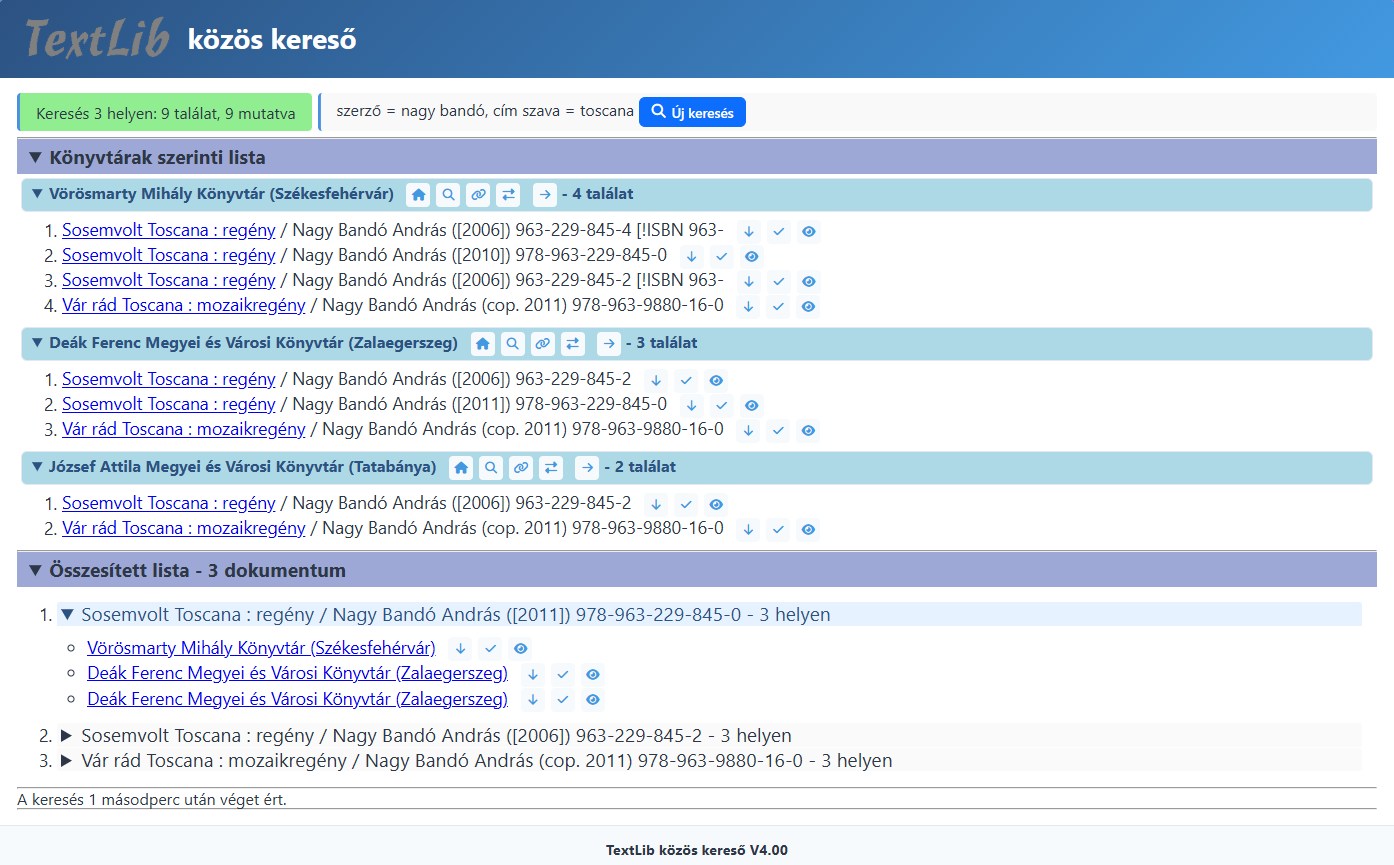Toggle eye icon for Zalaegerszeg's Vár rád Toscana

(x=809, y=430)
